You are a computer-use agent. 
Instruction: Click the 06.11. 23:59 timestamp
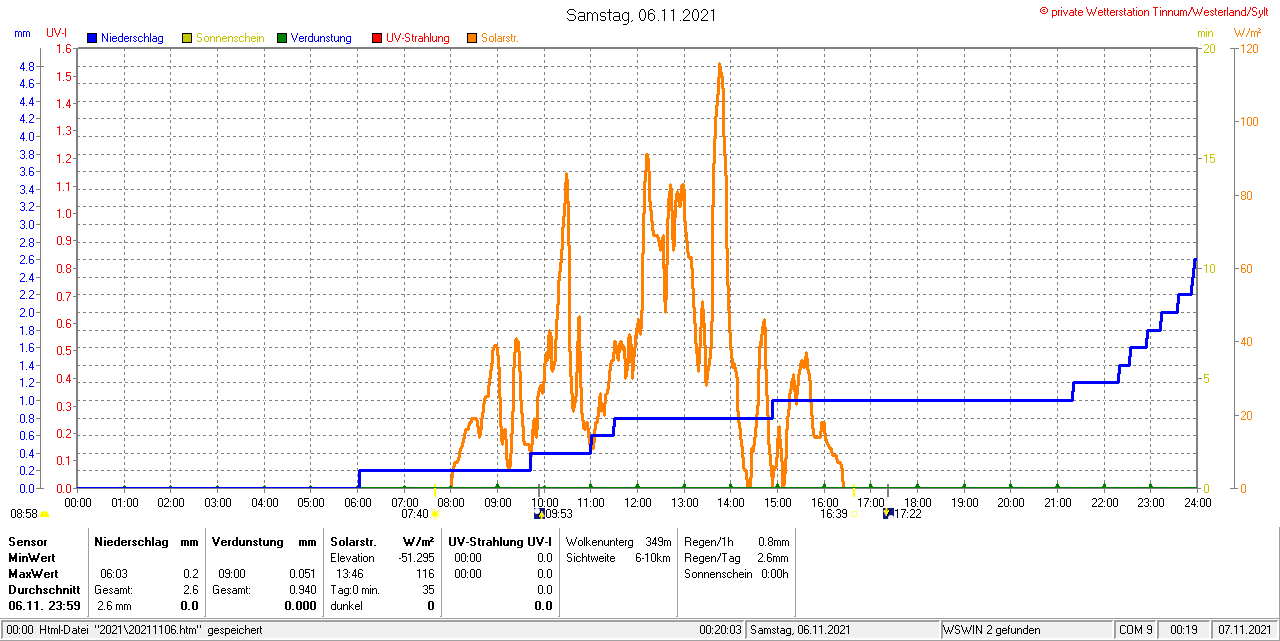(x=44, y=606)
